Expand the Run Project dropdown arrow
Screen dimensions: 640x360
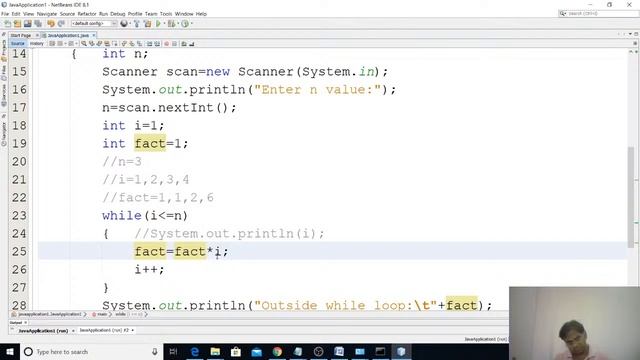click(x=164, y=24)
